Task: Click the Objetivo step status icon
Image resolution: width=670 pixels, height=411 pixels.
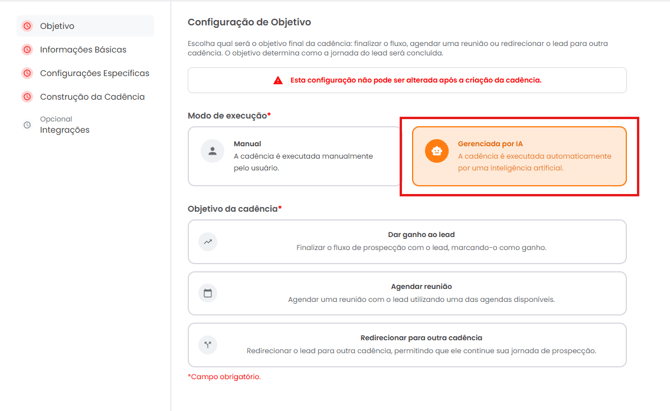Action: click(27, 26)
